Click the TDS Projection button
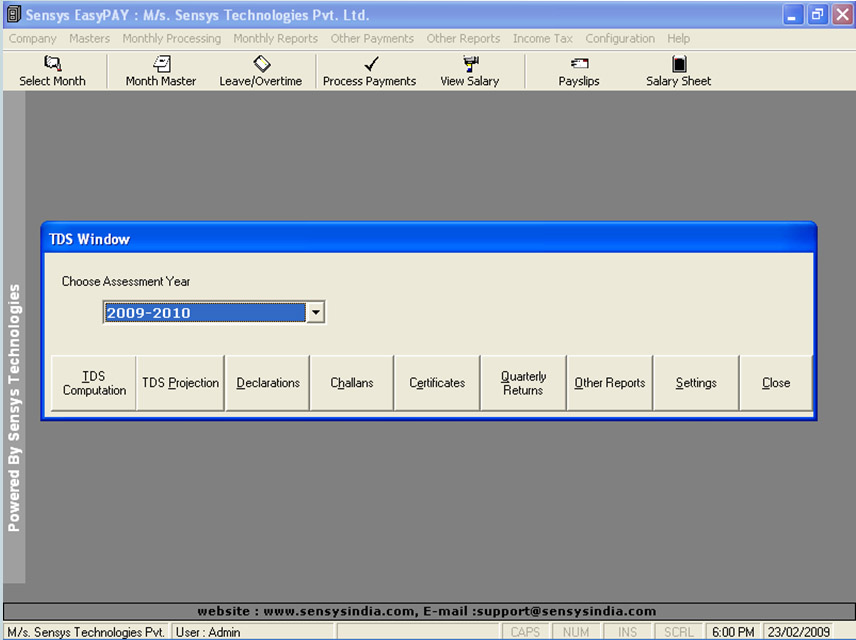The width and height of the screenshot is (856, 640). coord(181,383)
